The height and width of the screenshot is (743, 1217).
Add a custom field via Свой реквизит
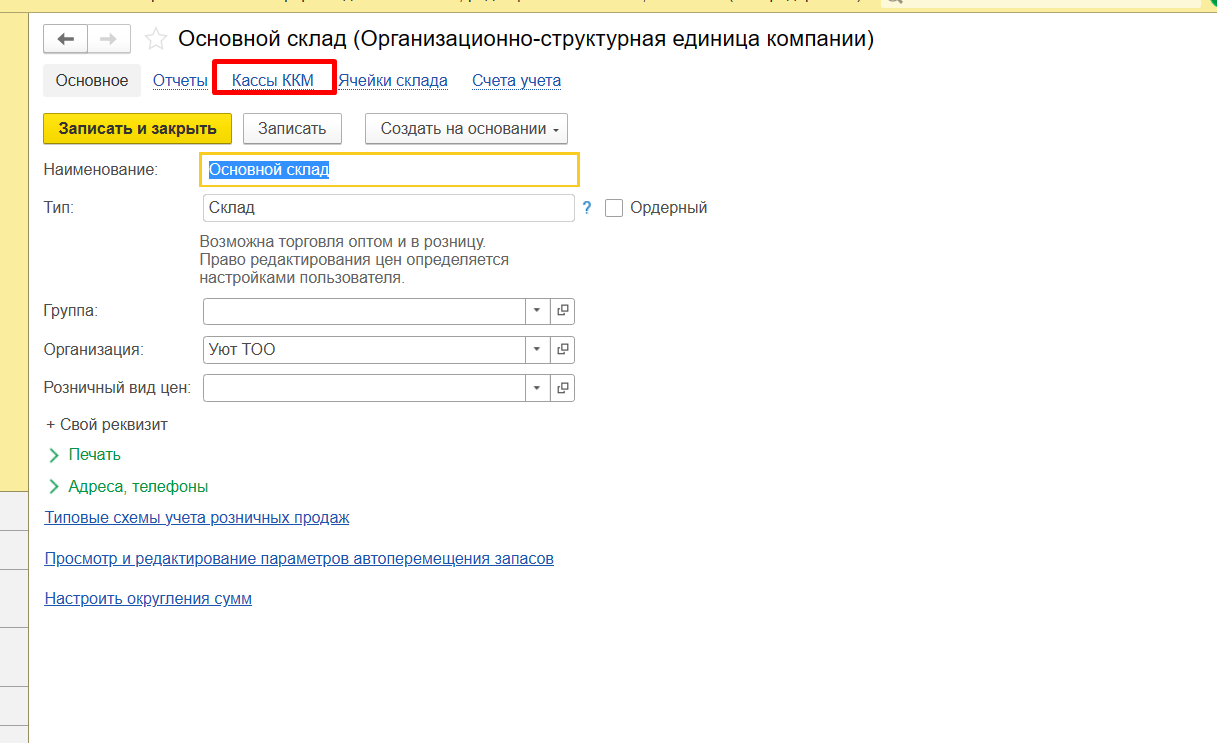107,425
